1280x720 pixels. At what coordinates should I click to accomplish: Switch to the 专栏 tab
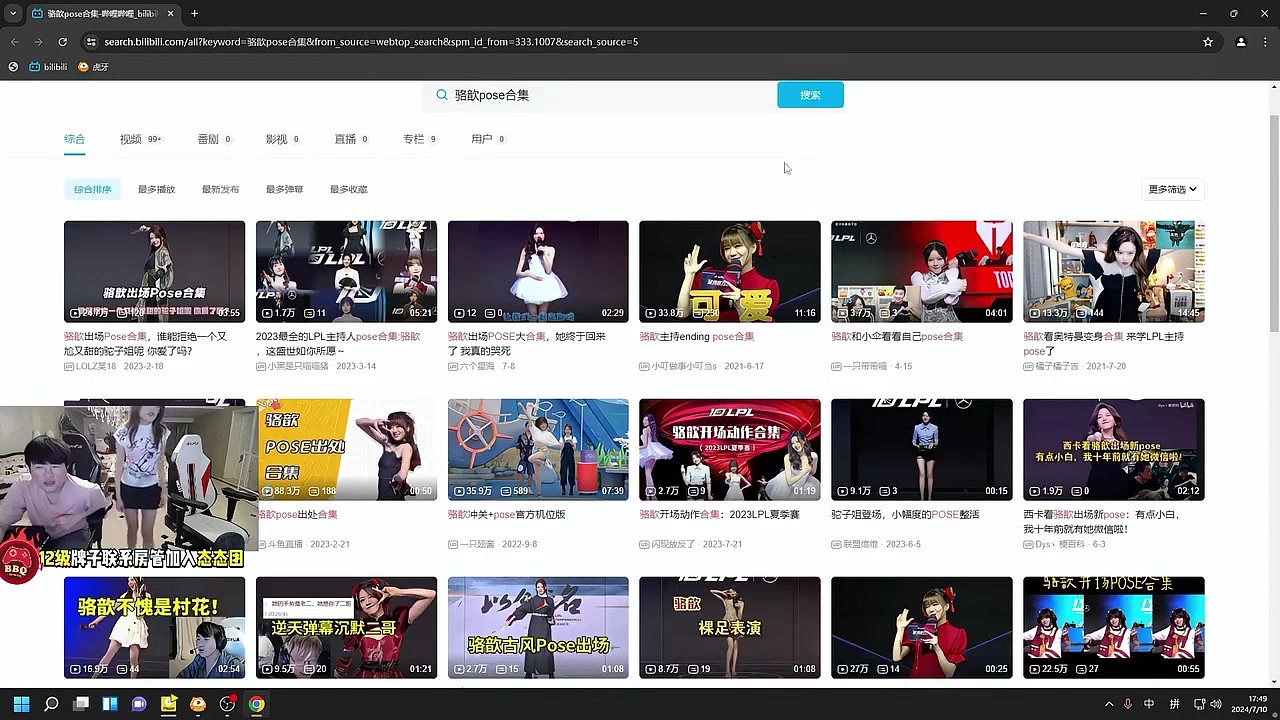[x=419, y=139]
